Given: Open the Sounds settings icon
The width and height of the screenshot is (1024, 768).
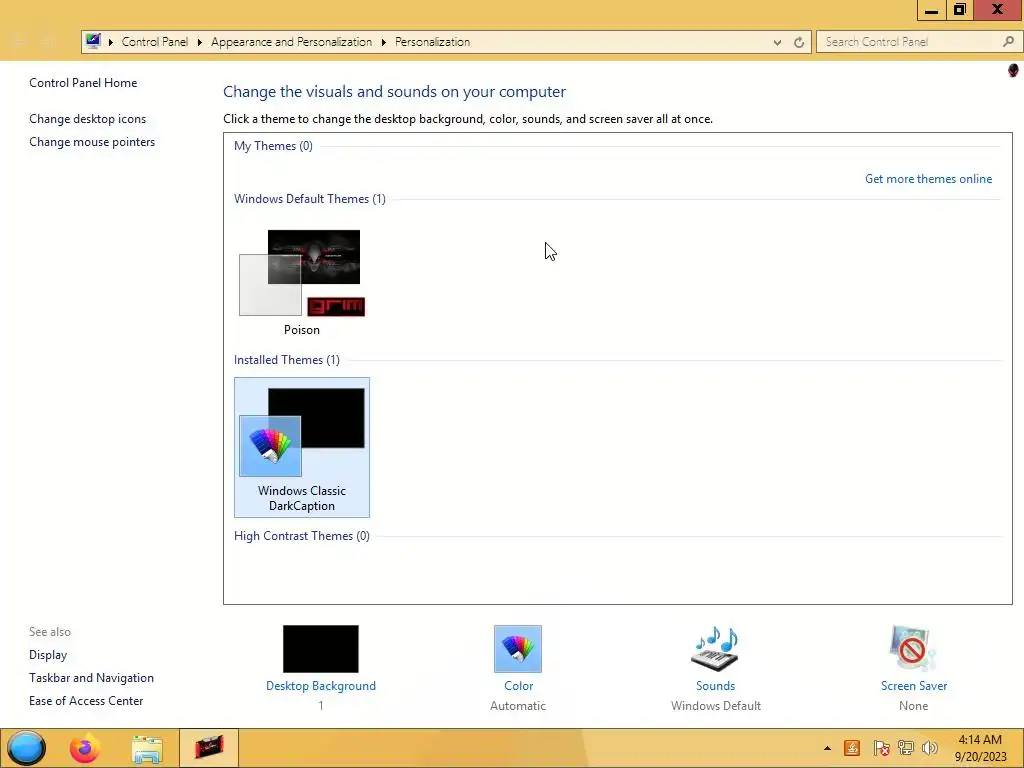Looking at the screenshot, I should tap(715, 648).
